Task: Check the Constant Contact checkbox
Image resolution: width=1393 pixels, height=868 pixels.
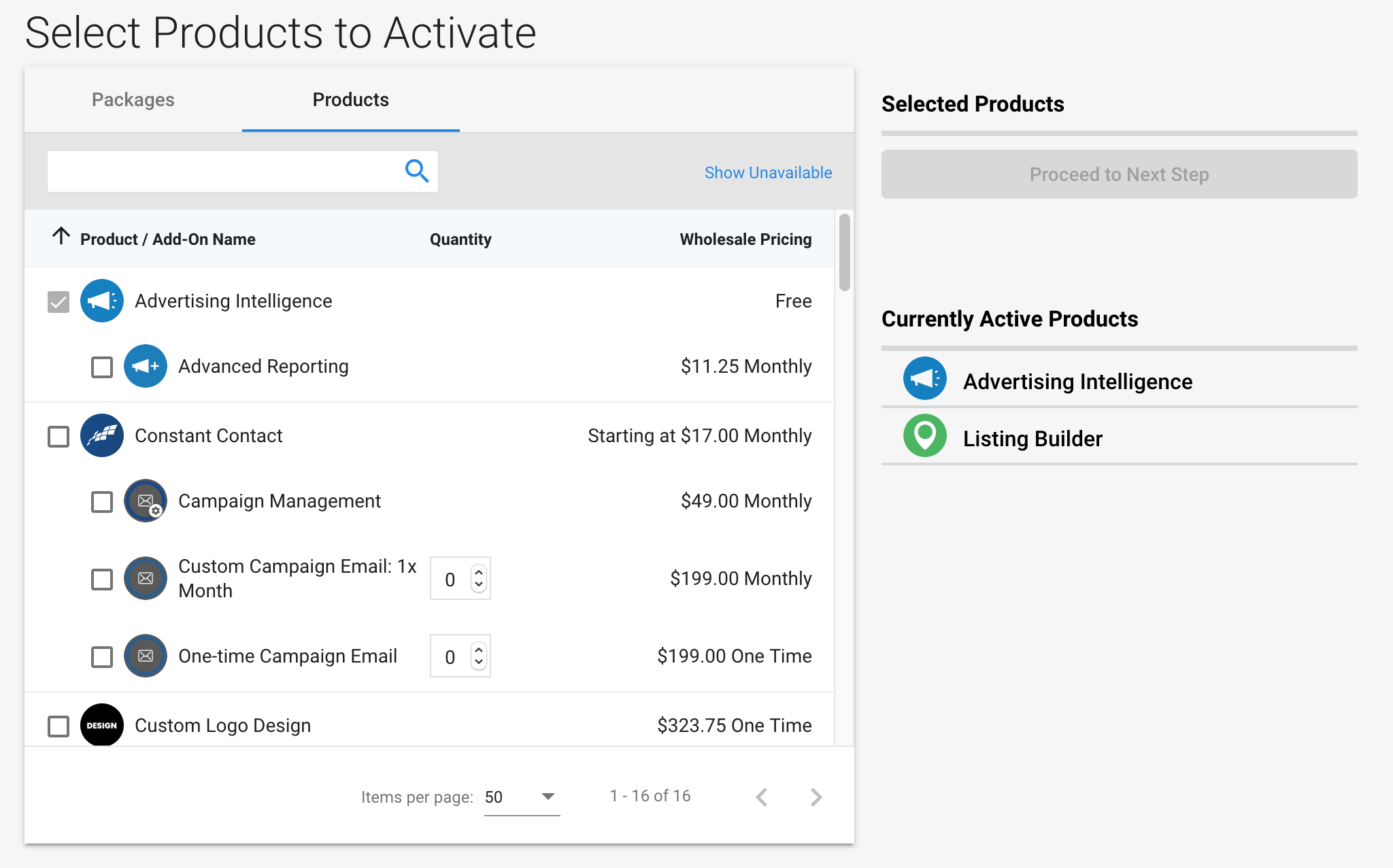Action: (58, 436)
